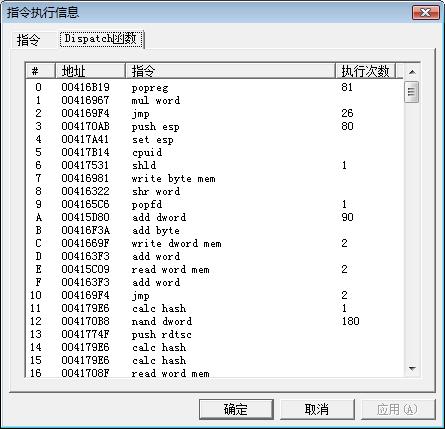Select row 0 with address 00416B19
445x429 pixels.
pyautogui.click(x=214, y=87)
